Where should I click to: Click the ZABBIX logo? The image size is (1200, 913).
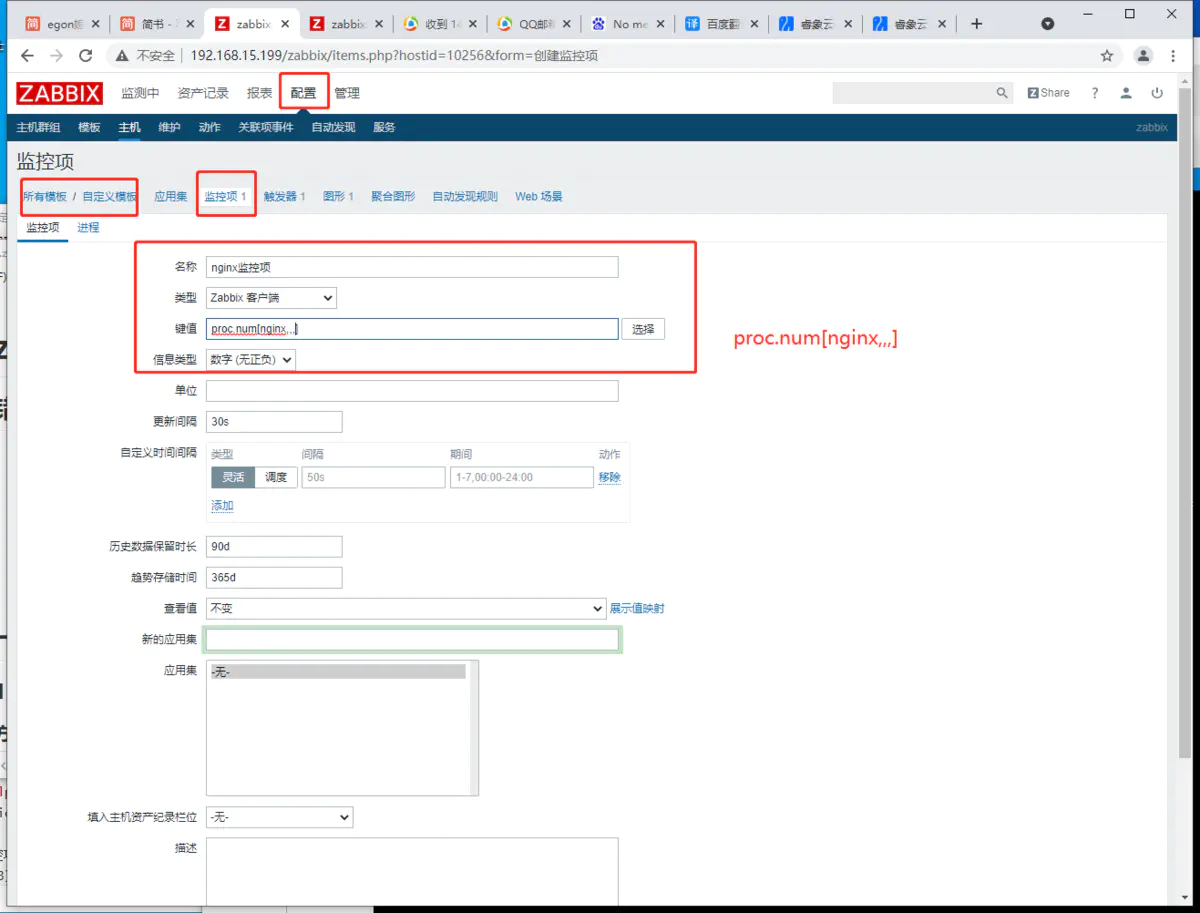point(59,93)
